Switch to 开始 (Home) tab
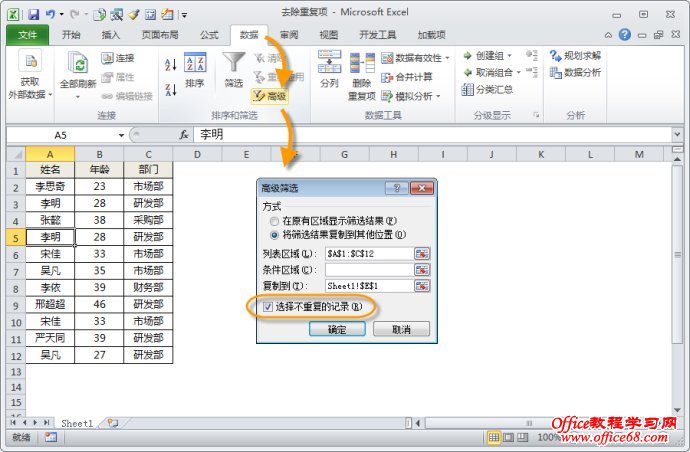 [x=71, y=35]
